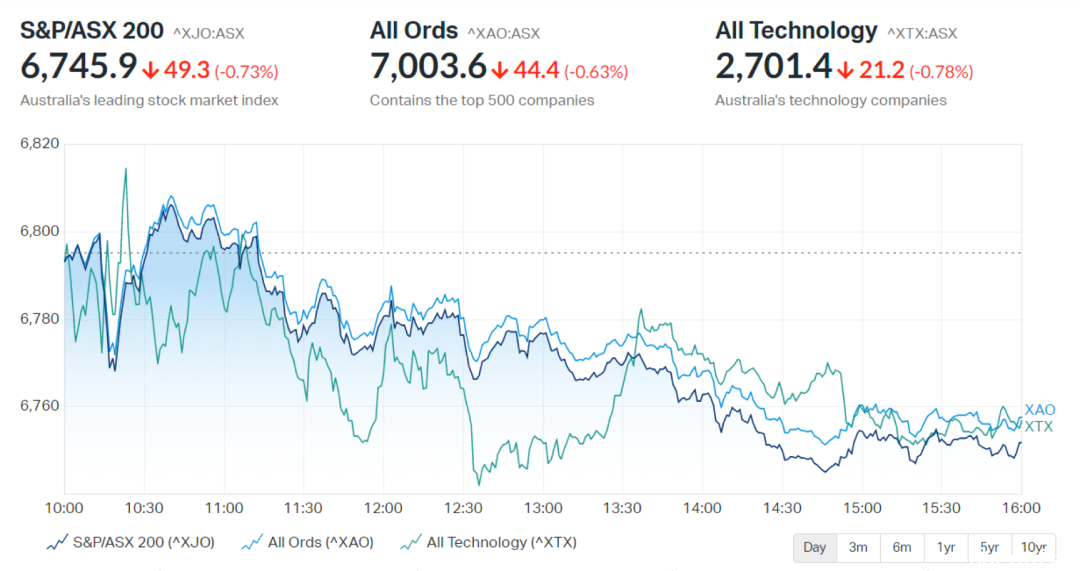Show the 1yr chart range

[946, 548]
